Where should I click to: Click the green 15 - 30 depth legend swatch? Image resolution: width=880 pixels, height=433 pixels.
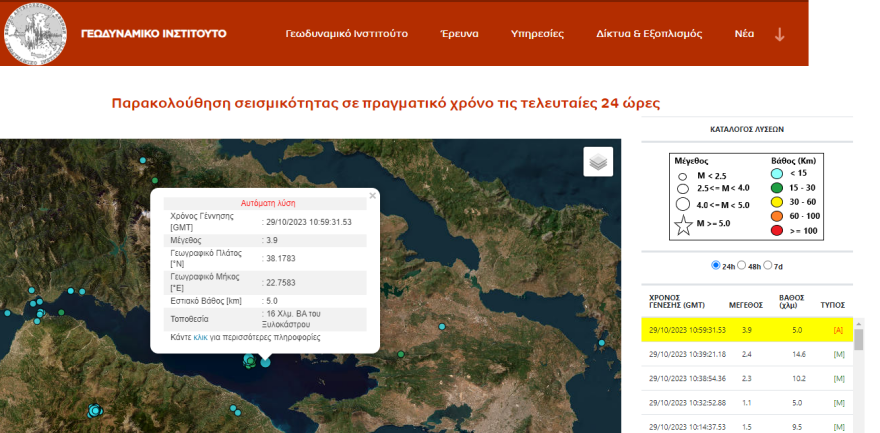777,188
